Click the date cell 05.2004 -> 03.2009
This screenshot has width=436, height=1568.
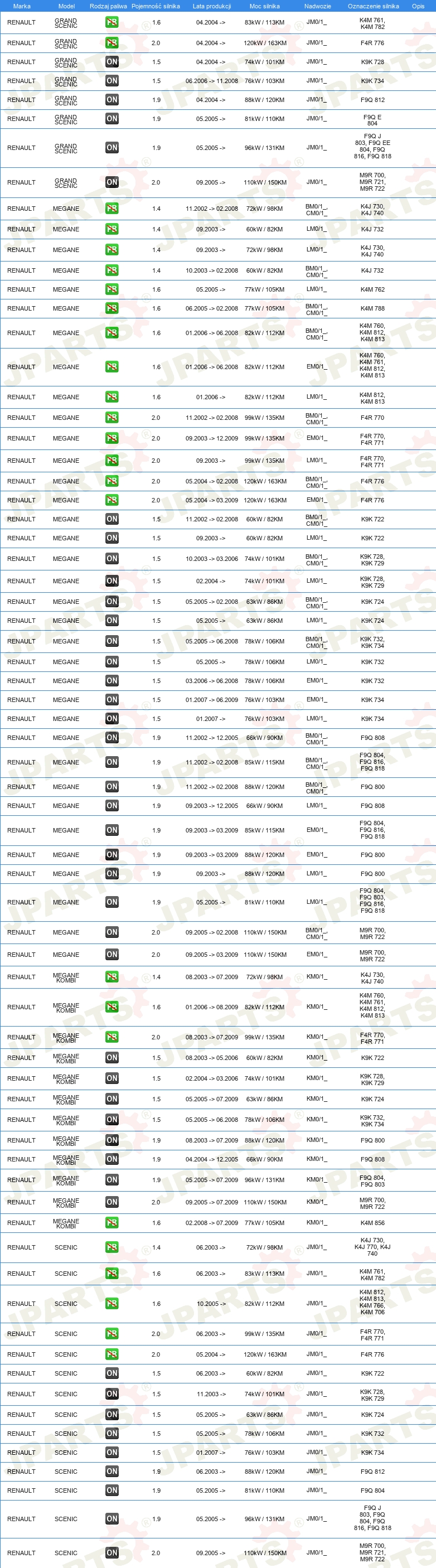point(212,500)
